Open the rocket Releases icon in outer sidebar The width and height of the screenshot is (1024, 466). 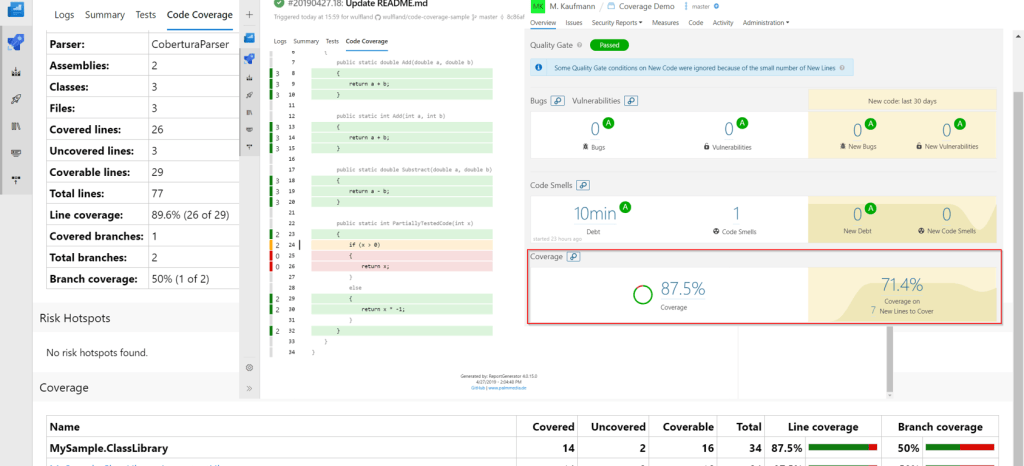[x=16, y=99]
